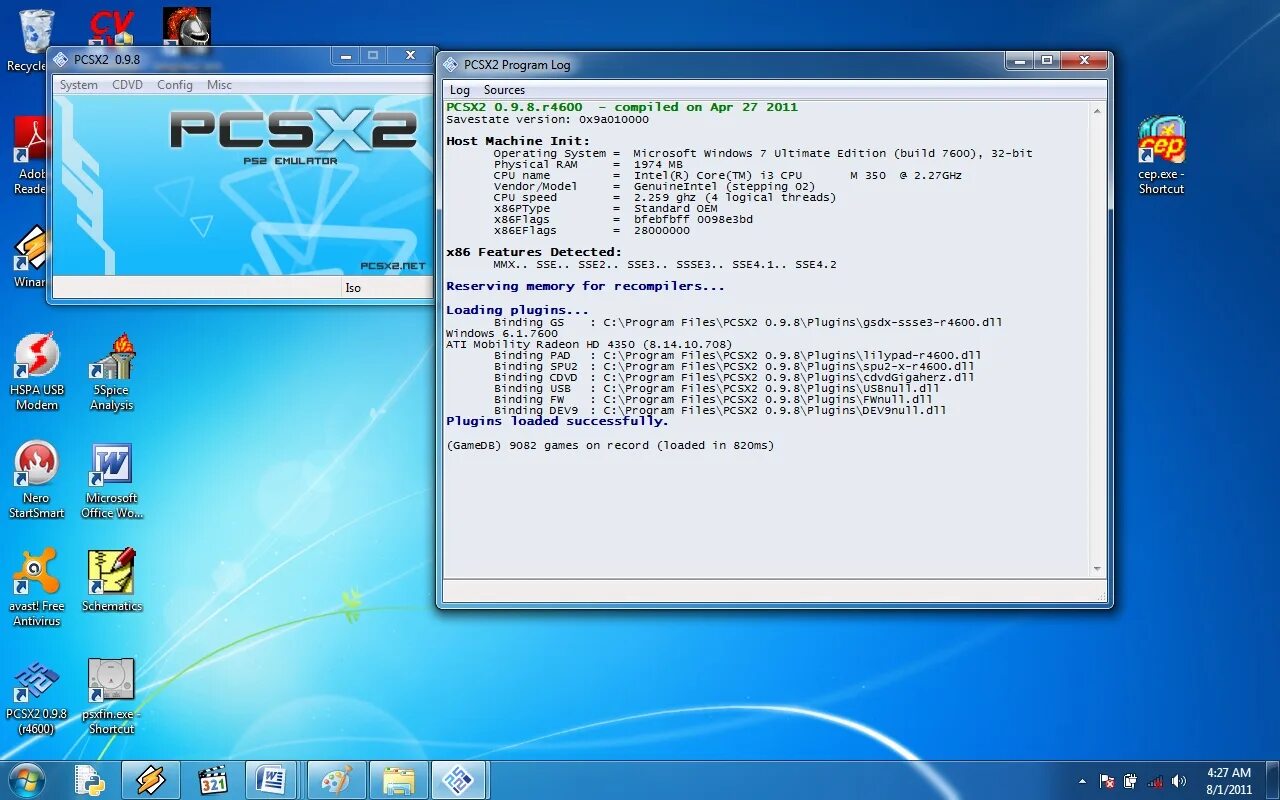Open the Misc menu in PCSX2

pyautogui.click(x=220, y=85)
